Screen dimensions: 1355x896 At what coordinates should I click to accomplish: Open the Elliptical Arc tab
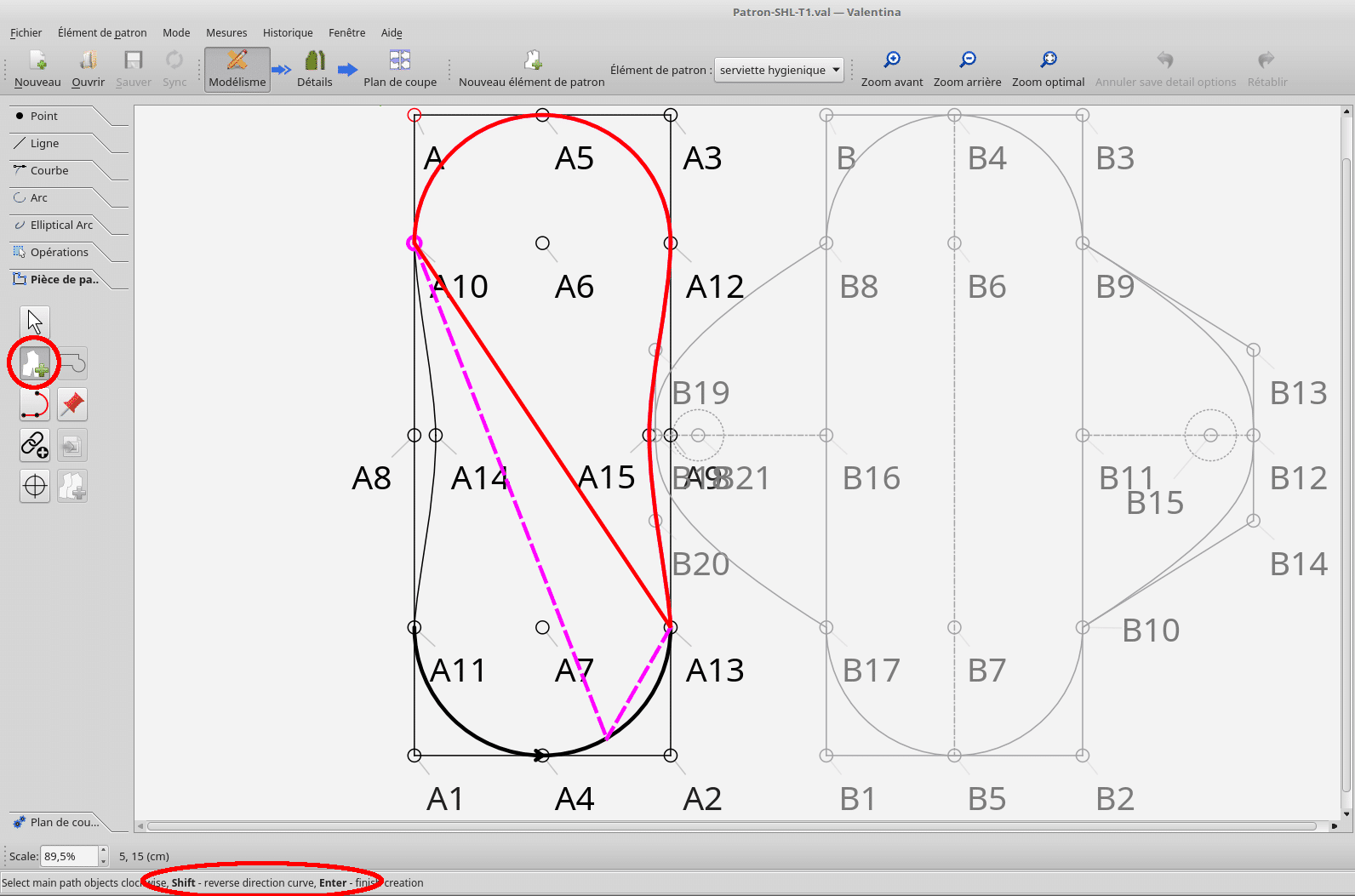[60, 225]
